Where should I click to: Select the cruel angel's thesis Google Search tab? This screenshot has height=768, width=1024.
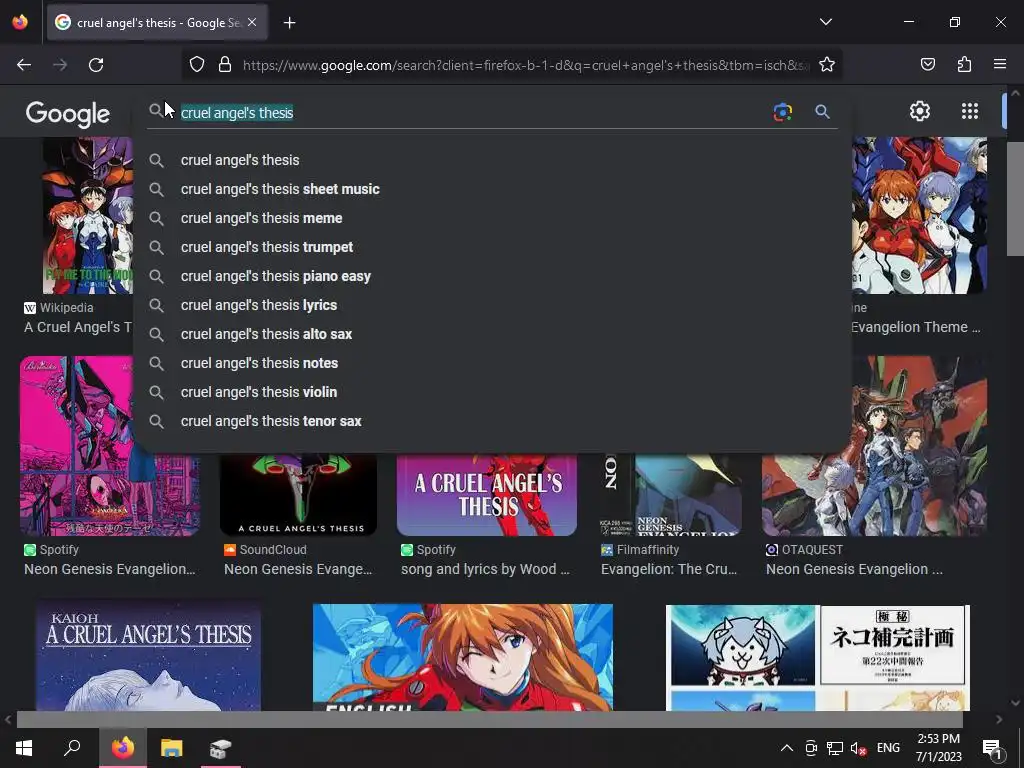click(157, 23)
